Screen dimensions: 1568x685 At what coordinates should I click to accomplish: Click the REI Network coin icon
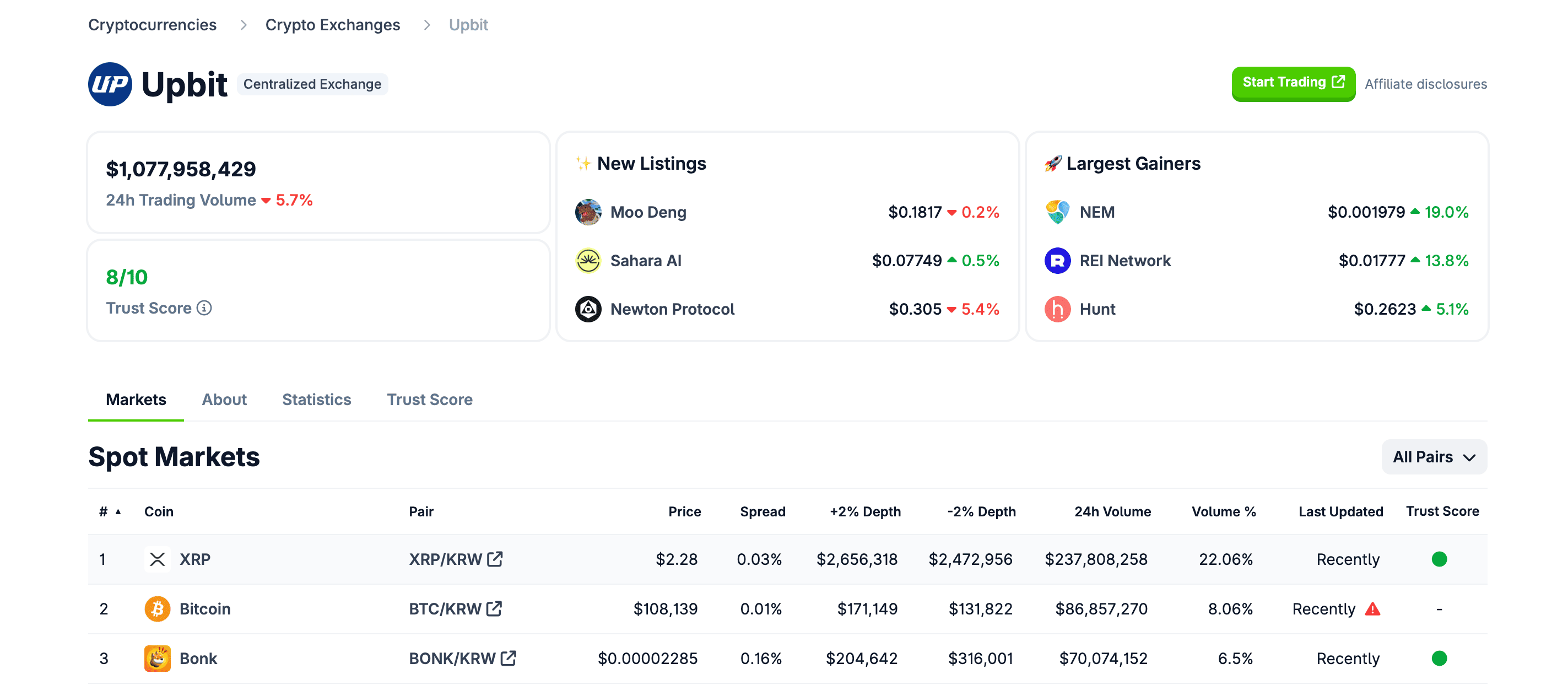1057,261
